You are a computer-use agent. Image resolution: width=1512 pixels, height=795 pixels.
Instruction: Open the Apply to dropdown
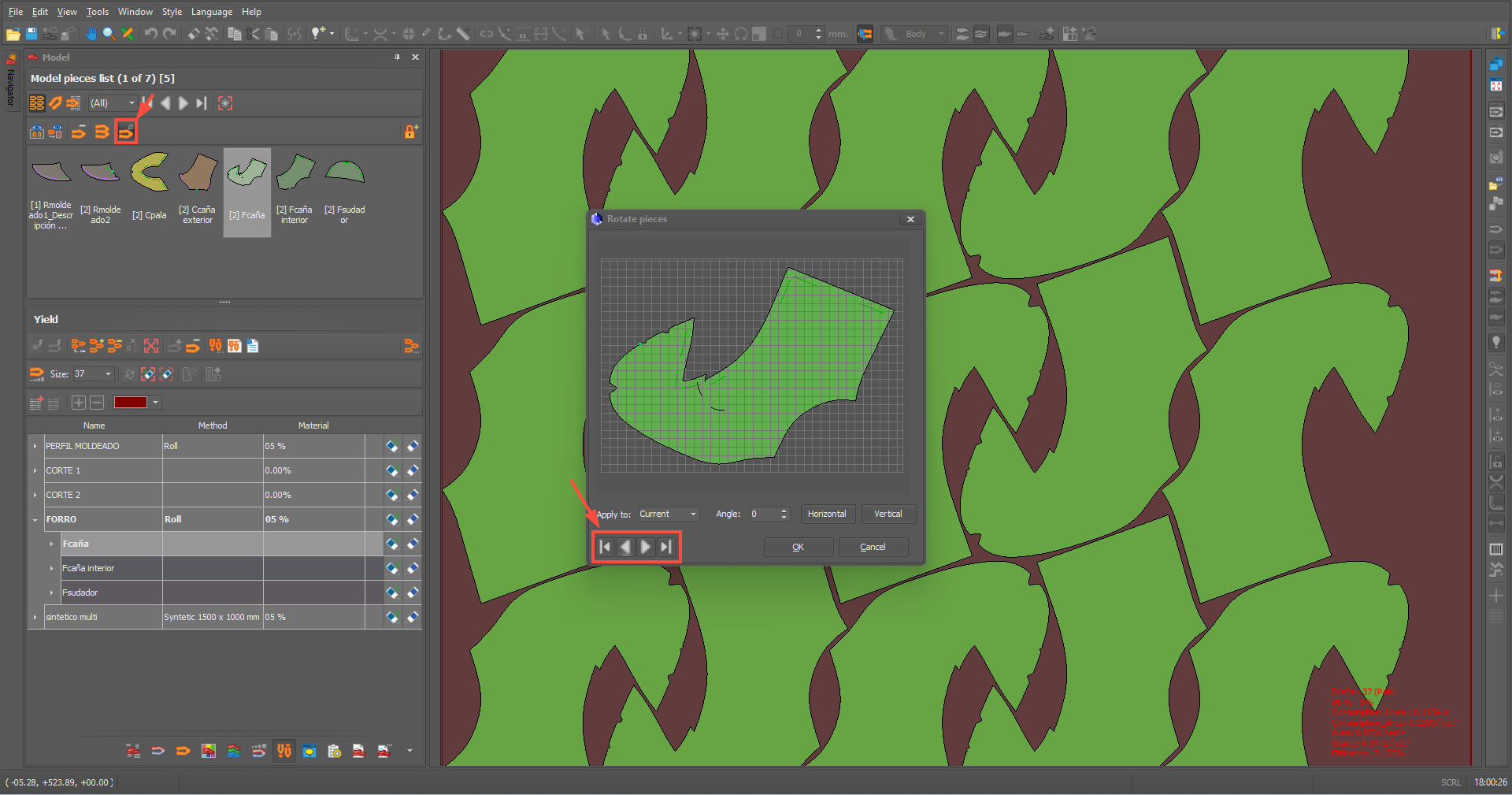click(669, 515)
